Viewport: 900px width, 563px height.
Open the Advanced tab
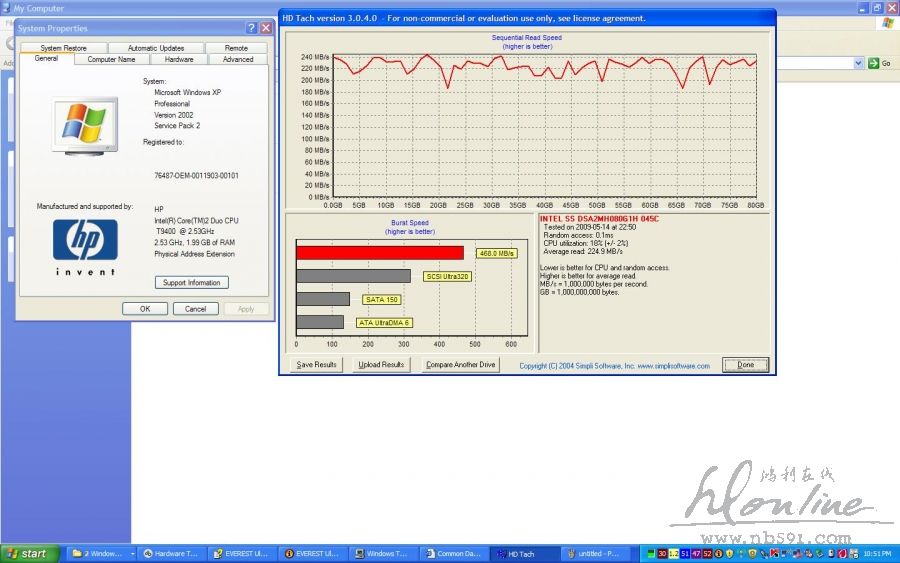(238, 59)
